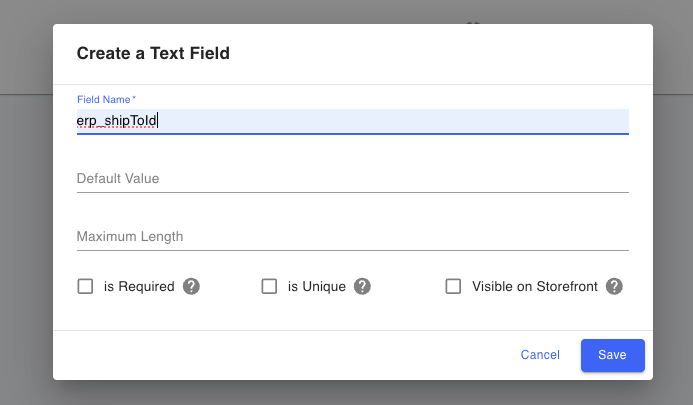This screenshot has height=405, width=693.
Task: Enable the is Required checkbox
Action: pos(85,286)
